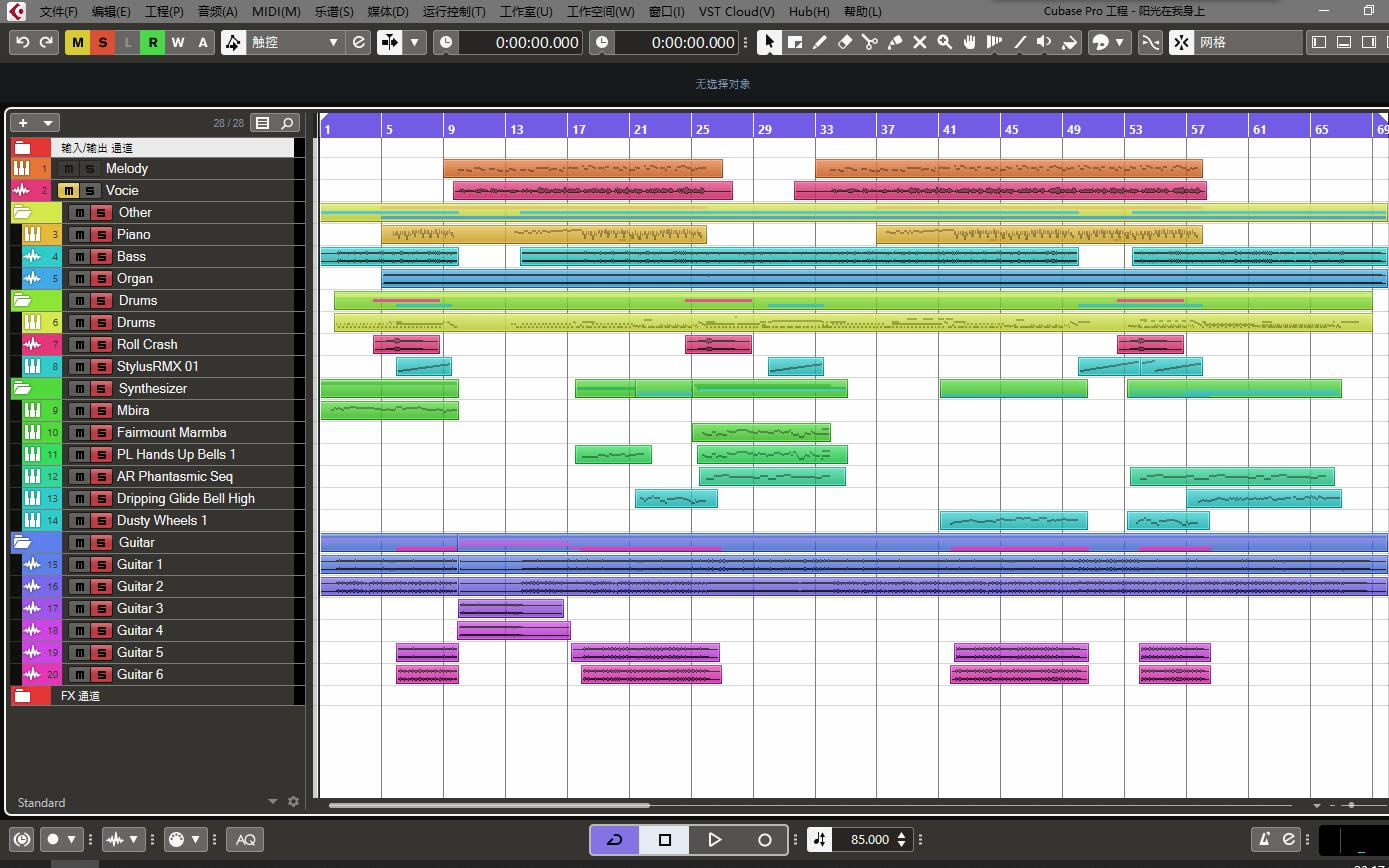Click the tempo value 85.000 field
Image resolution: width=1389 pixels, height=868 pixels.
click(x=869, y=839)
